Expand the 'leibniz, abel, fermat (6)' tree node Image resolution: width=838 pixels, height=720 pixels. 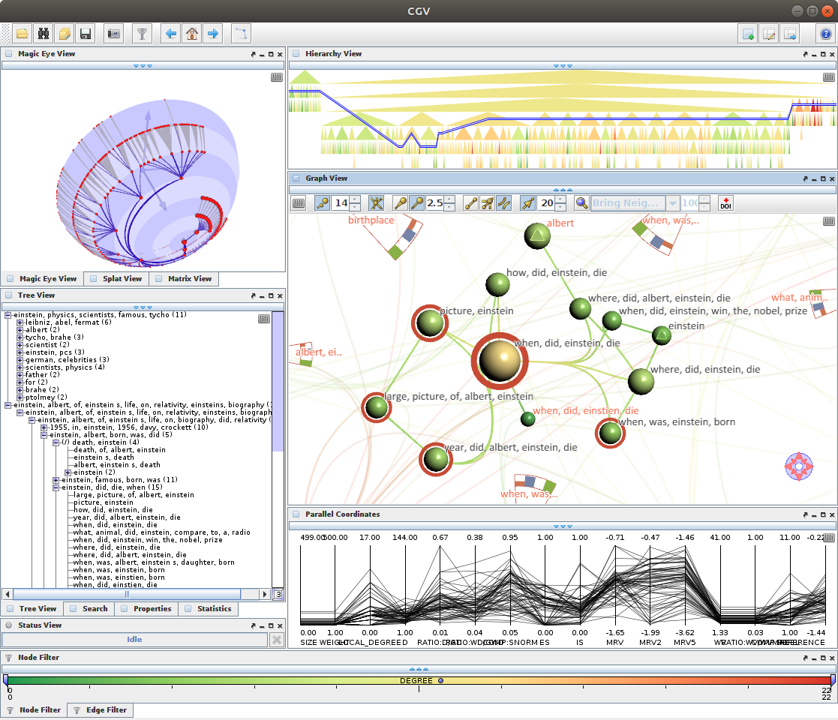20,323
